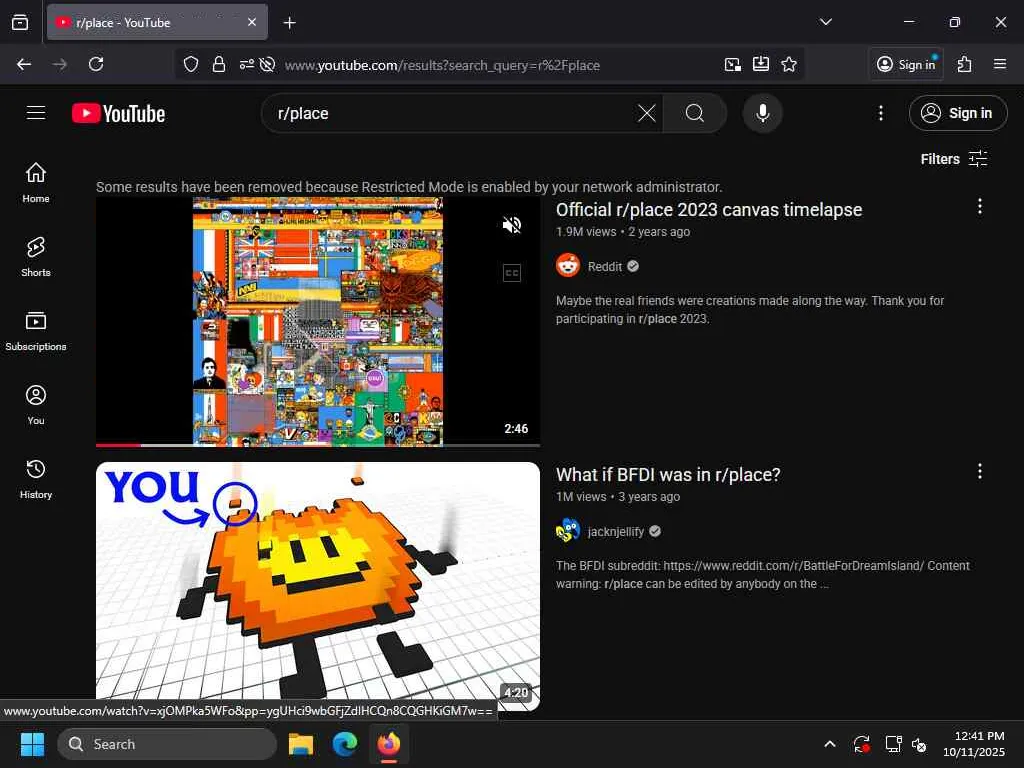Click the address bar URL
This screenshot has height=768, width=1024.
click(442, 65)
